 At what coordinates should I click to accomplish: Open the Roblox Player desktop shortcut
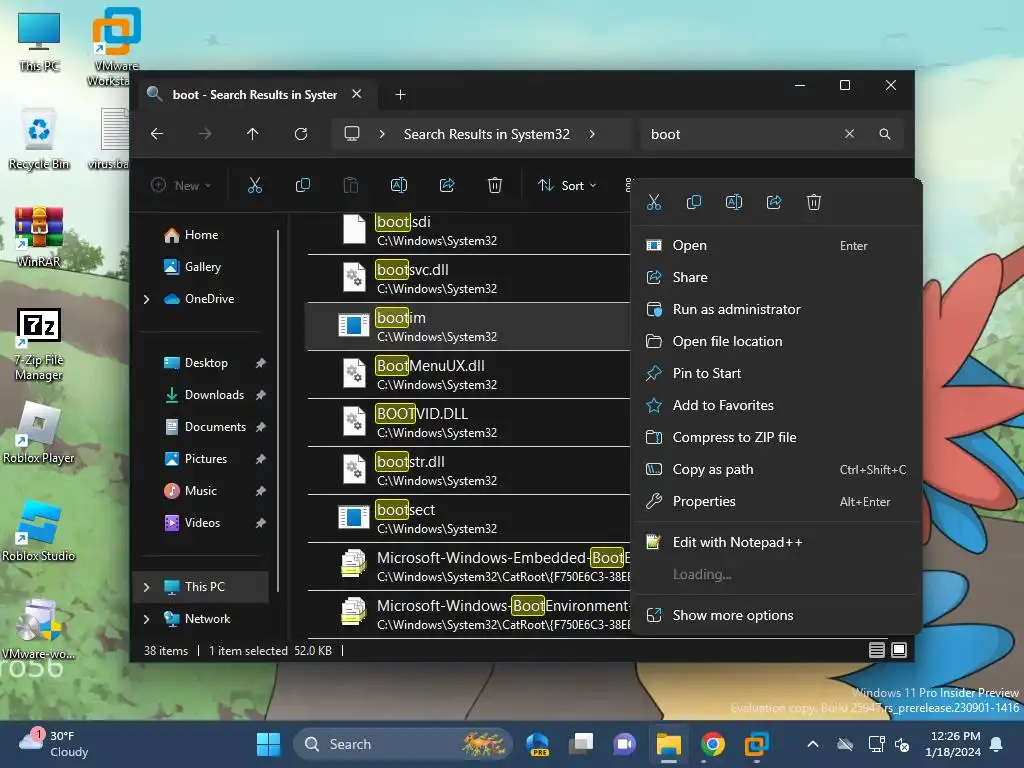point(39,432)
